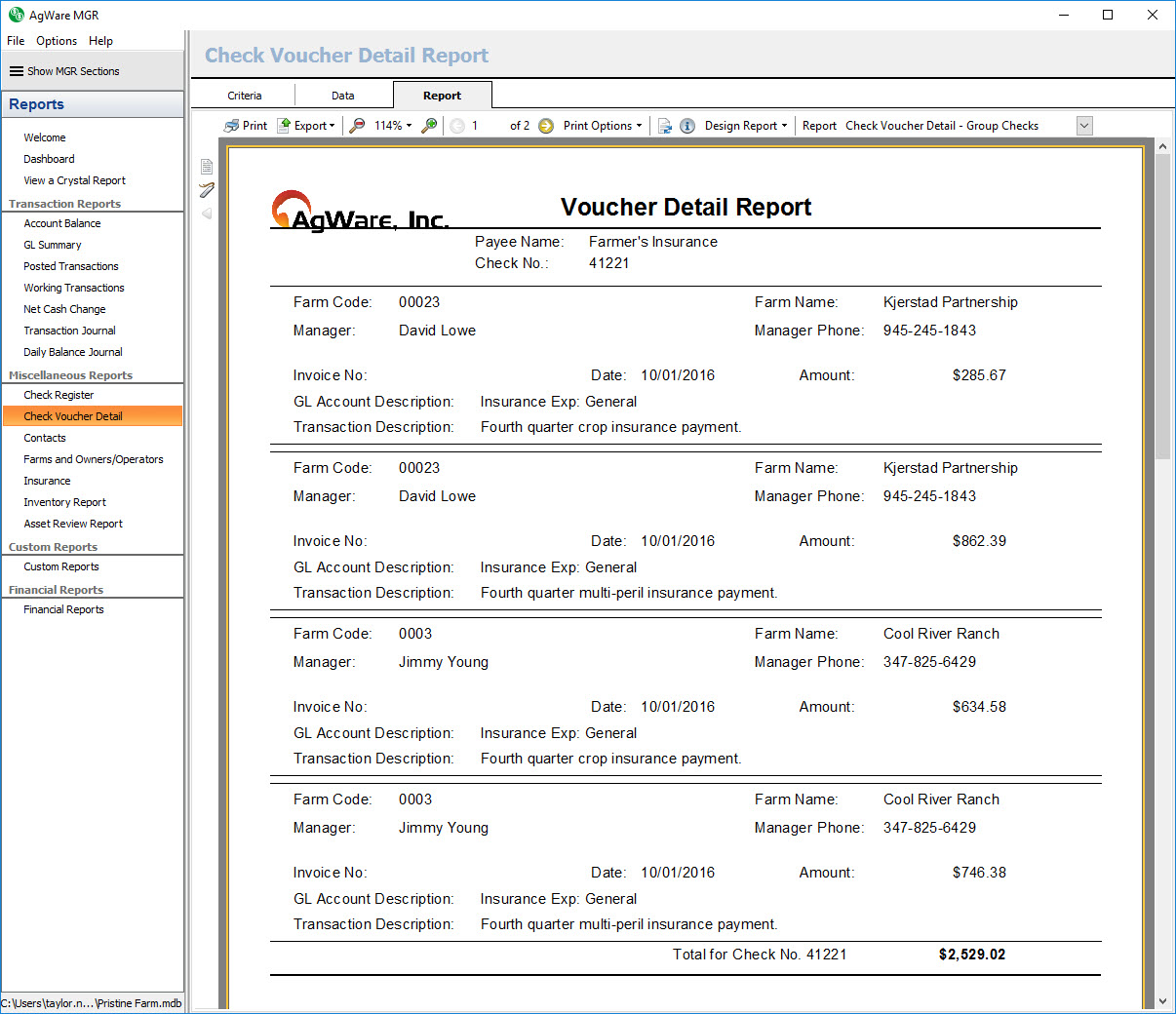This screenshot has height=1014, width=1176.
Task: Select Posted Transactions in sidebar
Action: coord(71,266)
